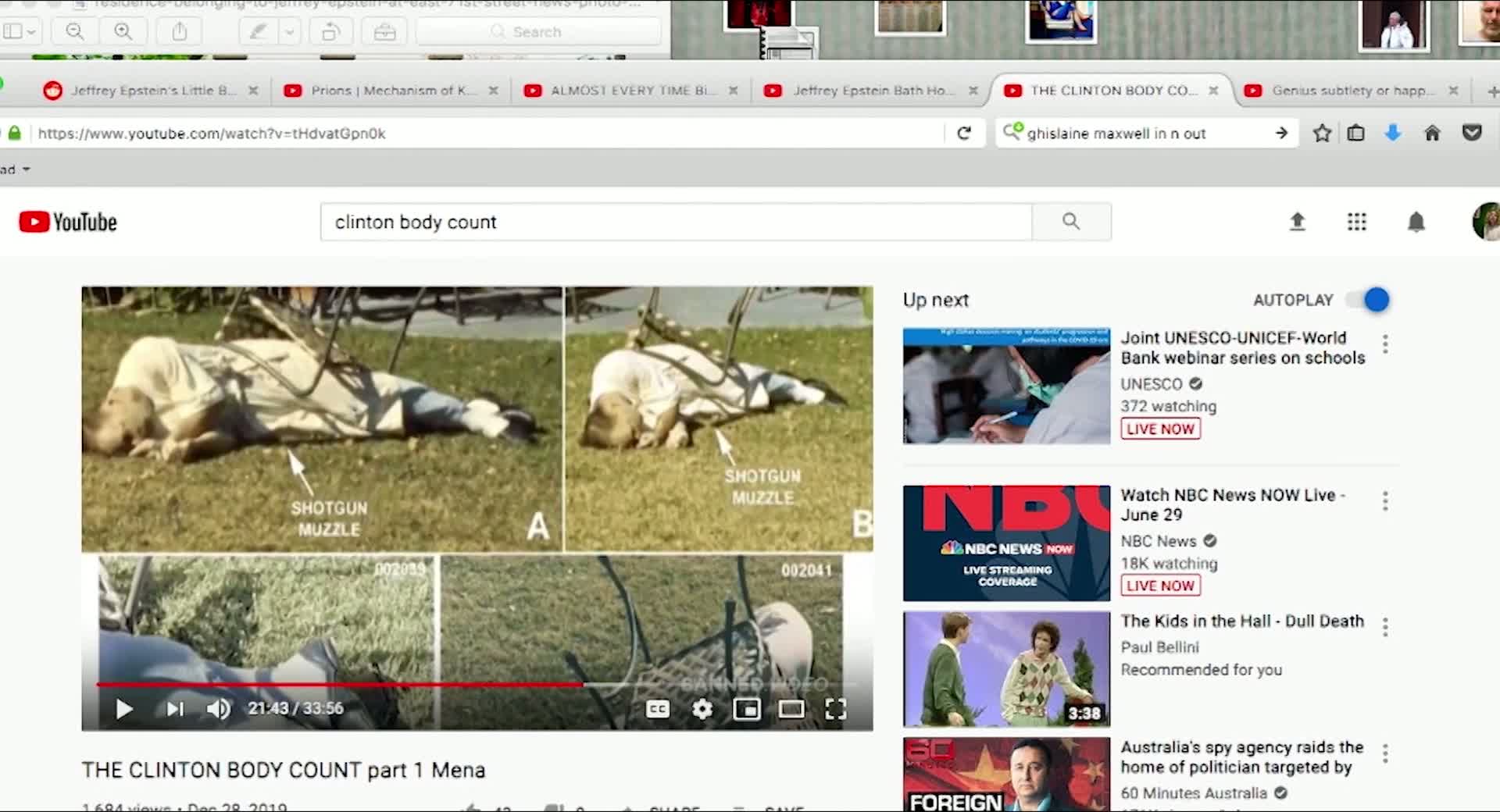Switch to the Prions Mechanism tab
Image resolution: width=1500 pixels, height=812 pixels.
pyautogui.click(x=391, y=91)
